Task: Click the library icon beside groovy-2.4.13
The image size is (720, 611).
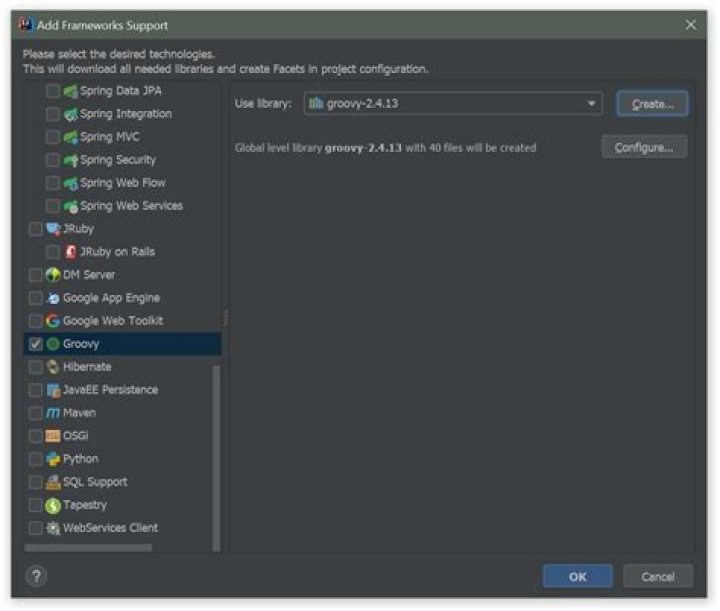Action: pos(316,103)
